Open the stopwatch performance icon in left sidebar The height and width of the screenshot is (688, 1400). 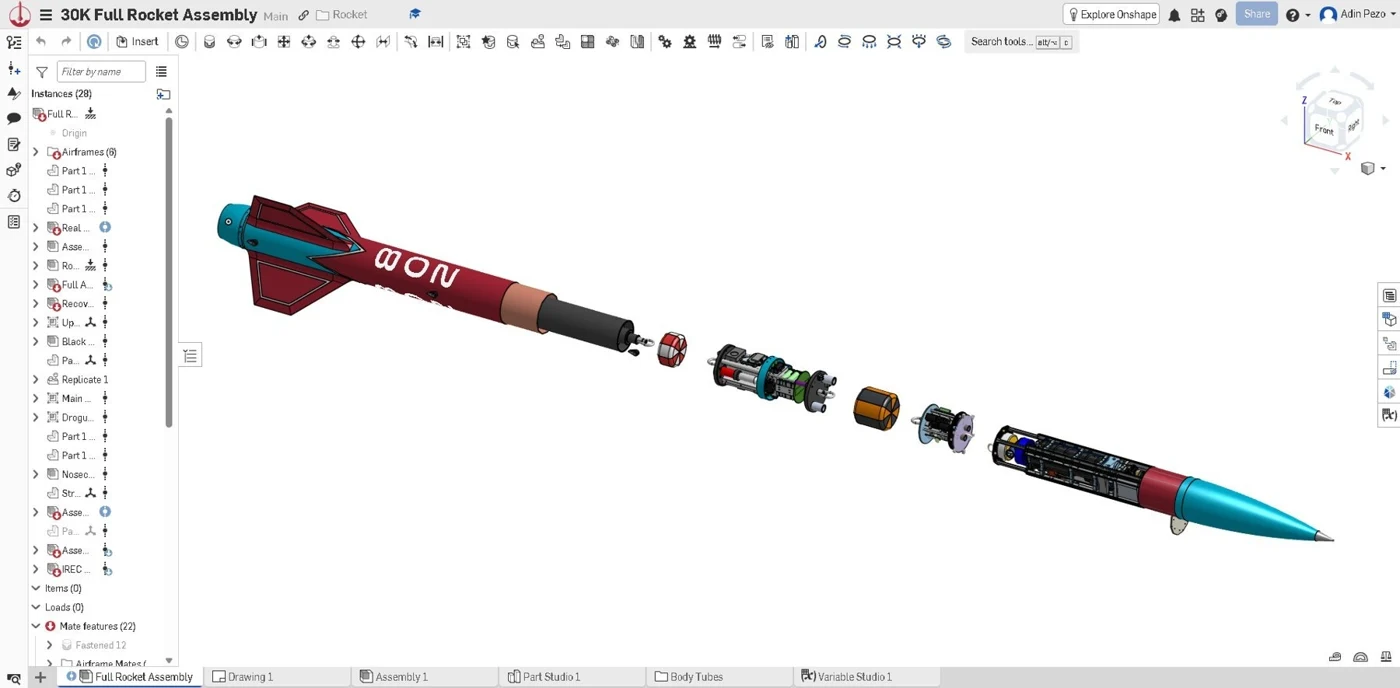click(14, 196)
